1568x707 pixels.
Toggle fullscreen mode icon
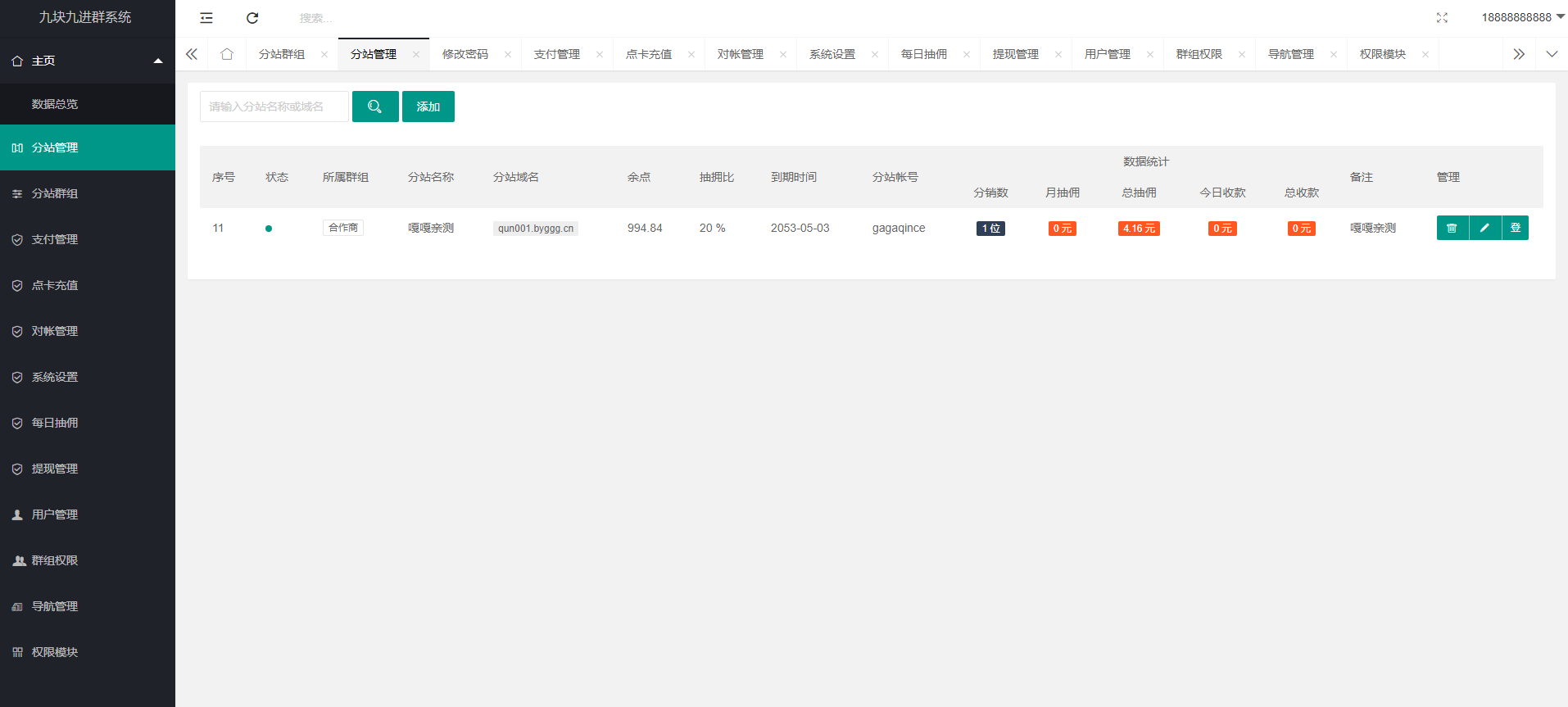(x=1442, y=18)
